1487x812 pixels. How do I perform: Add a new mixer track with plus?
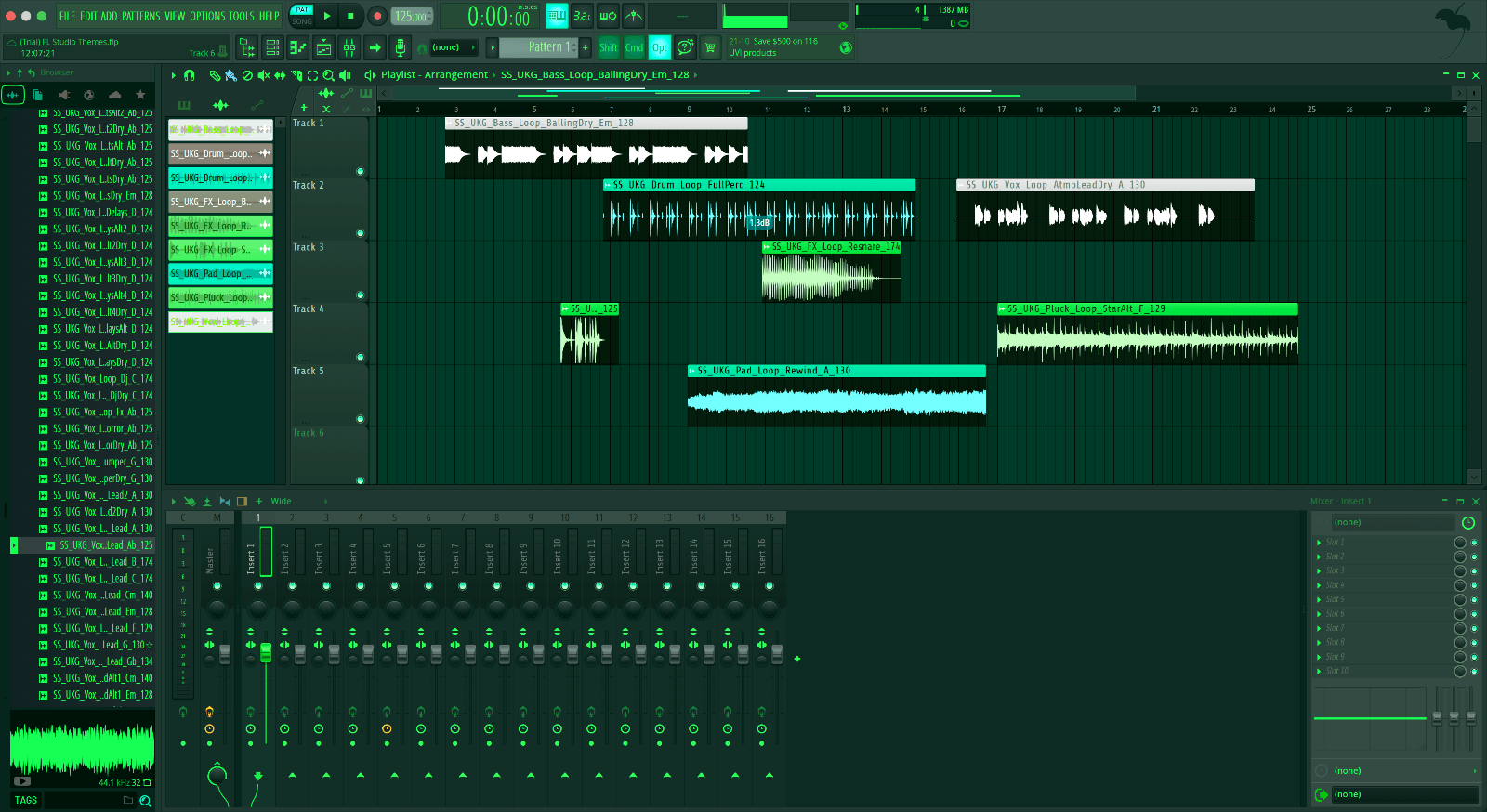797,659
